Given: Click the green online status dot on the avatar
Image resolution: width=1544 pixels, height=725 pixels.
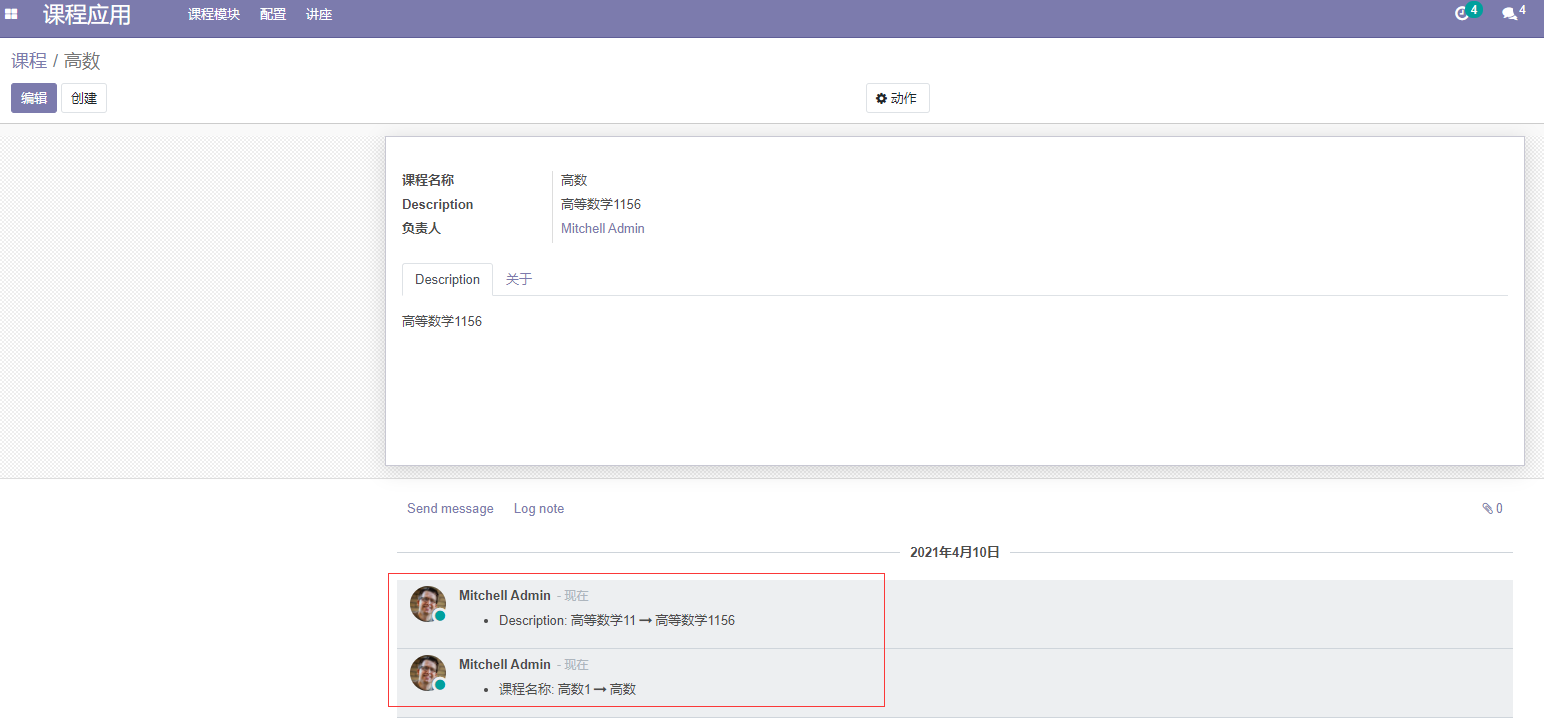Looking at the screenshot, I should 440,616.
